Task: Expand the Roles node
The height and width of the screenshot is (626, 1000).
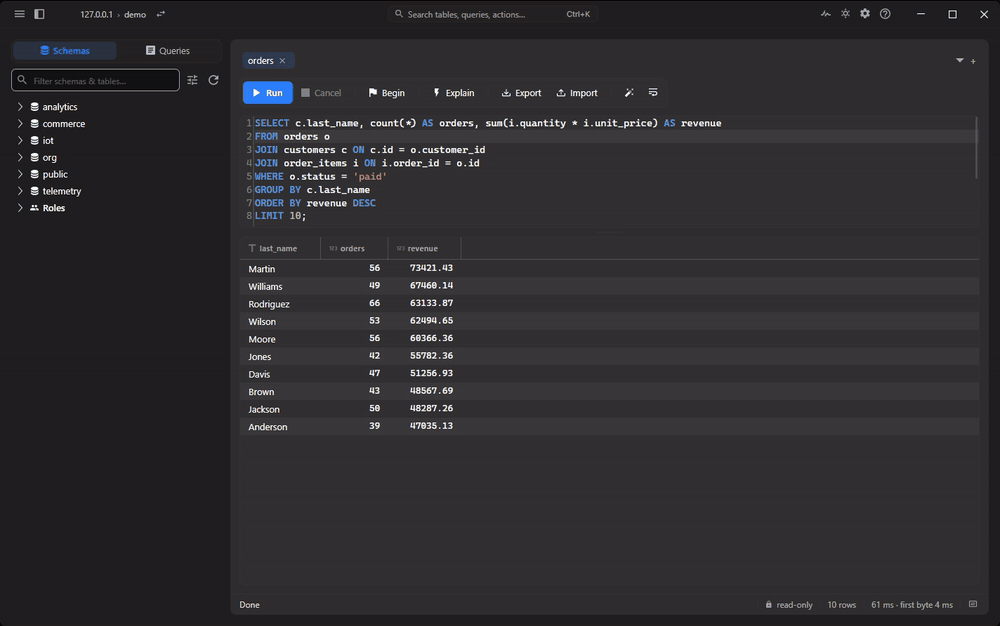Action: coord(20,208)
